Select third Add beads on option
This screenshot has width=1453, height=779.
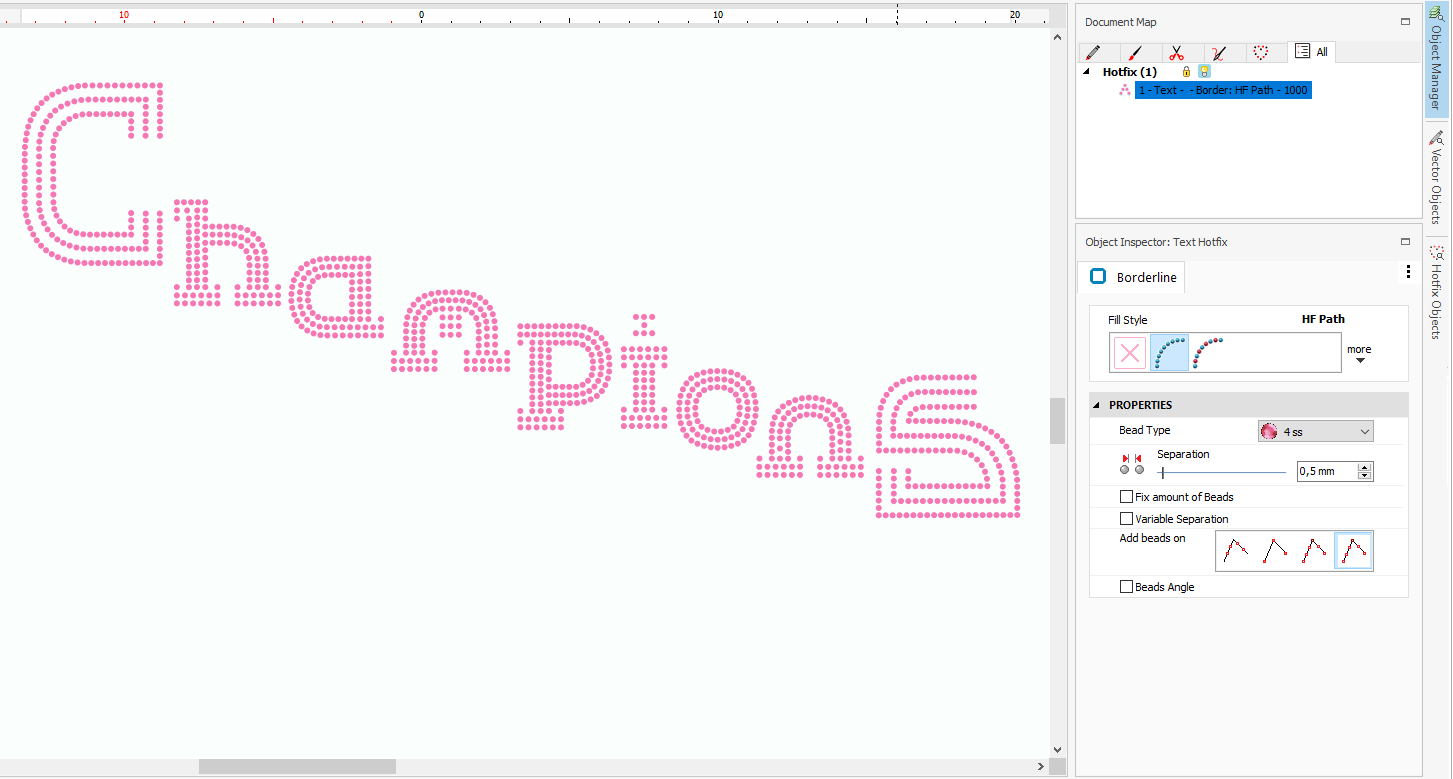click(x=1314, y=551)
